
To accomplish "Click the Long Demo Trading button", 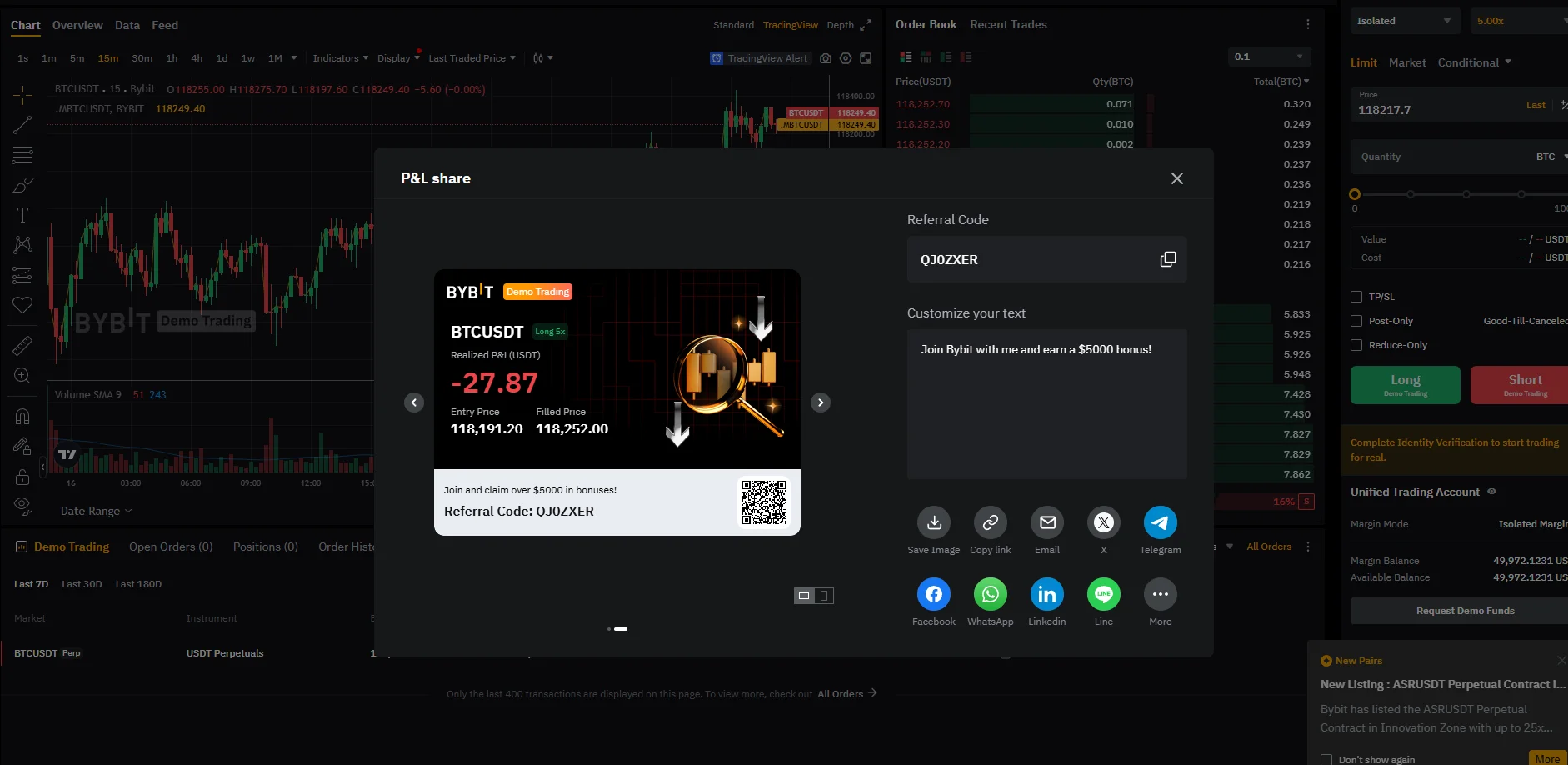I will click(x=1406, y=385).
